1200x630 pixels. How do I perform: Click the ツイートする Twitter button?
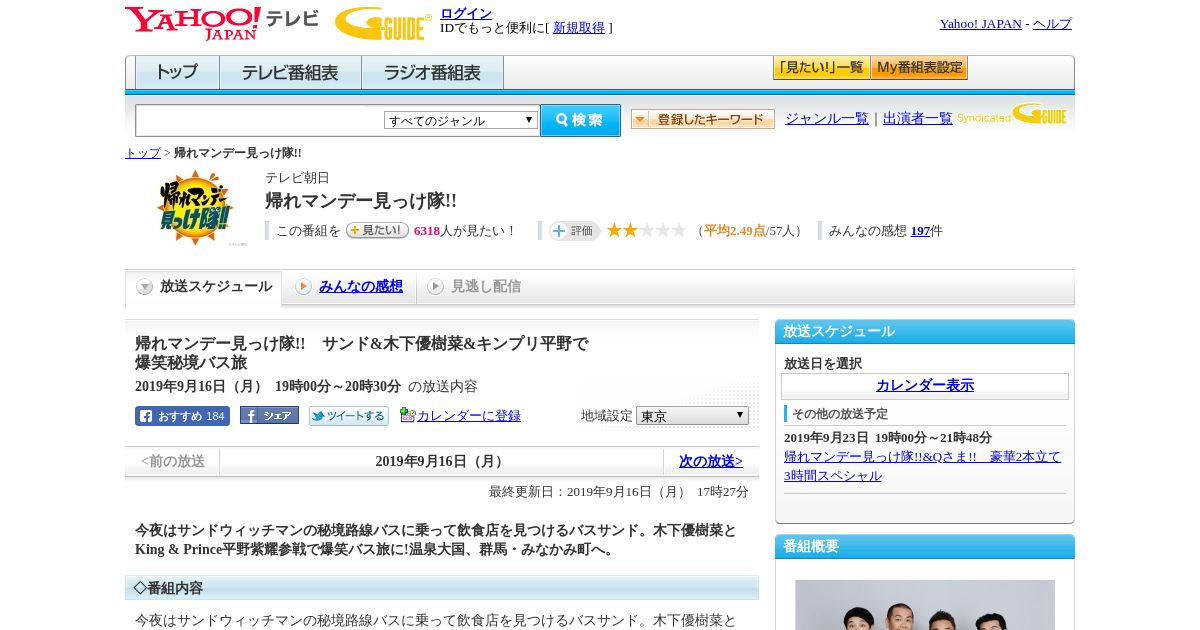point(349,416)
